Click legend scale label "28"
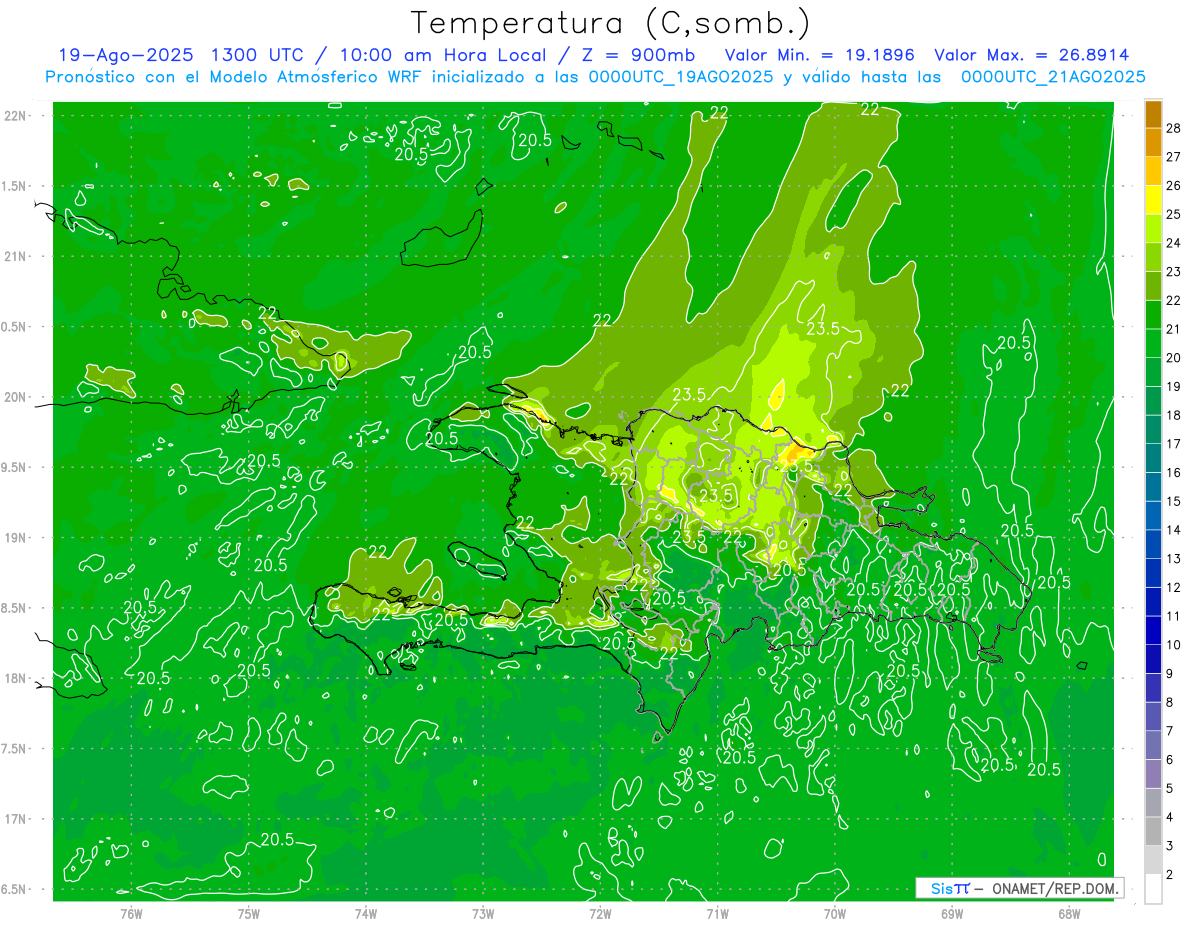Image resolution: width=1200 pixels, height=927 pixels. click(x=1174, y=128)
